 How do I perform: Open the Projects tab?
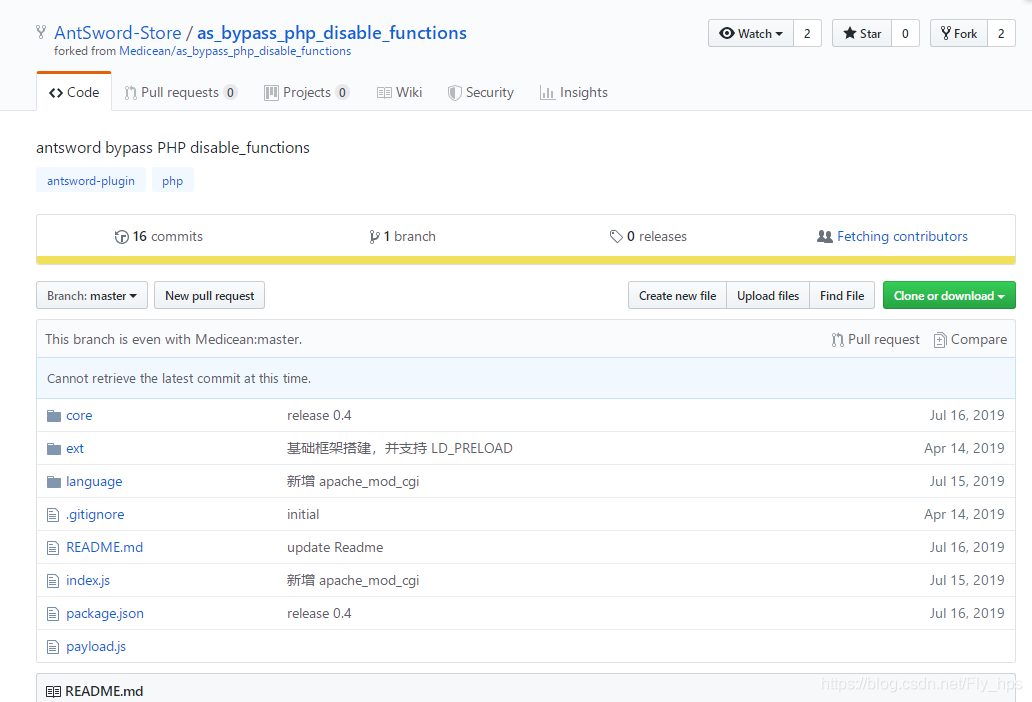click(x=307, y=93)
